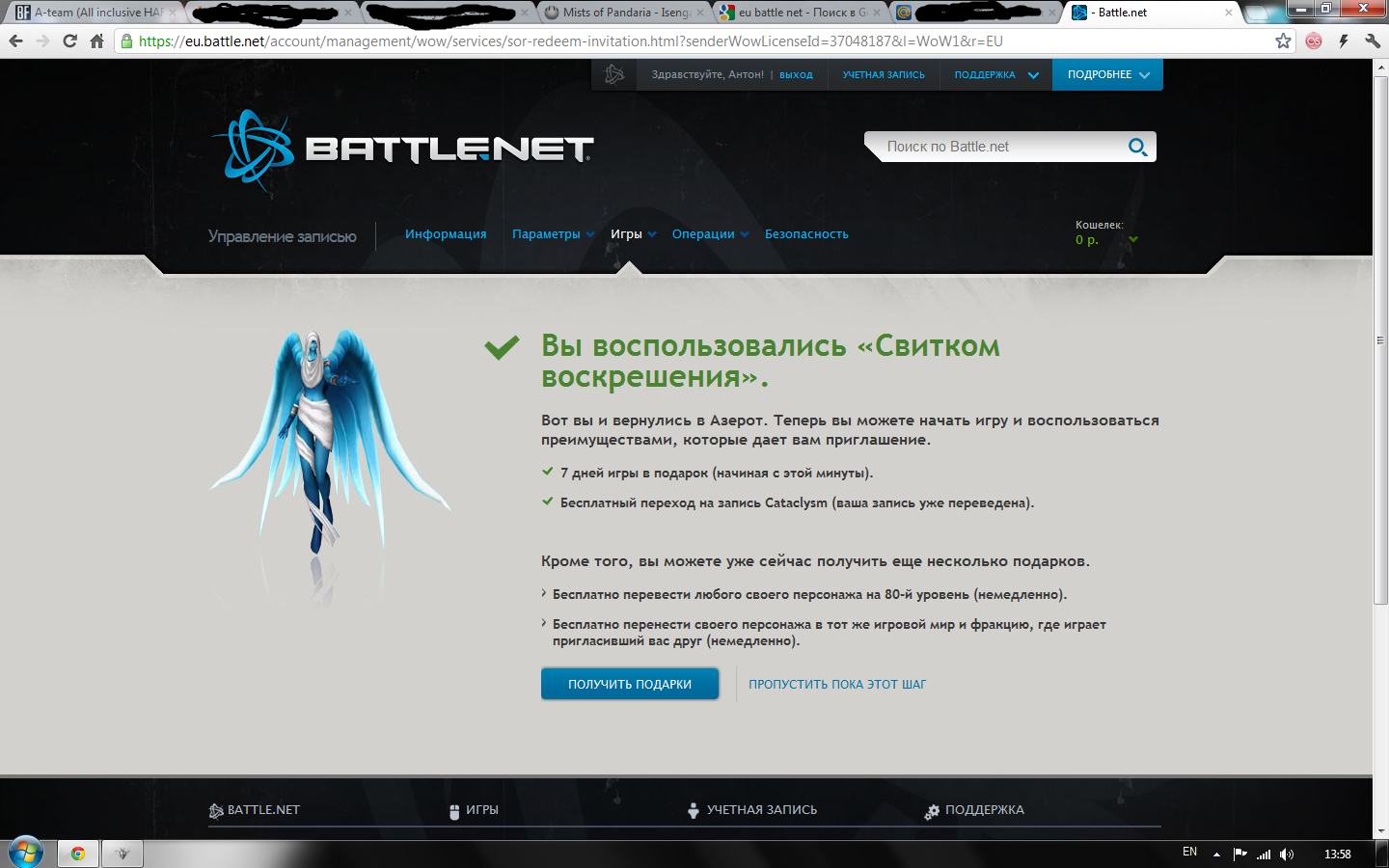Open the footer УЧЕТНАЯ ЗАПИСЬ link
Screen dimensions: 1389x868
tap(762, 810)
